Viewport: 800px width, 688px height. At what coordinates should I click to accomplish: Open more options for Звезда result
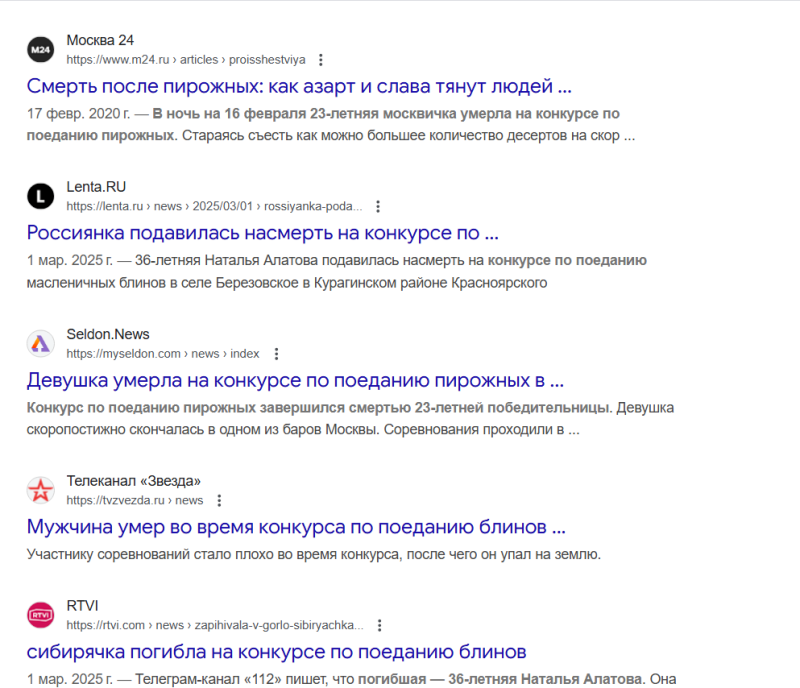coord(220,501)
